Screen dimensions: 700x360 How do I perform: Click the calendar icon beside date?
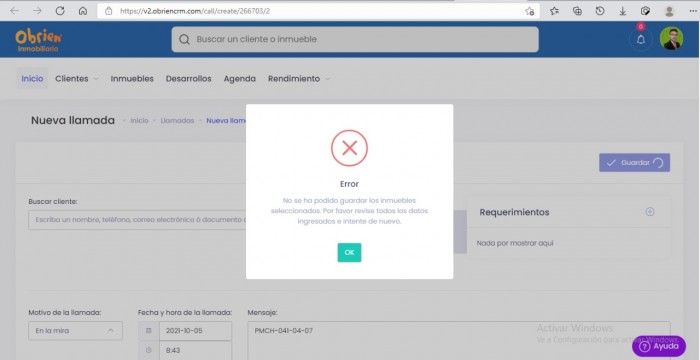pos(149,331)
